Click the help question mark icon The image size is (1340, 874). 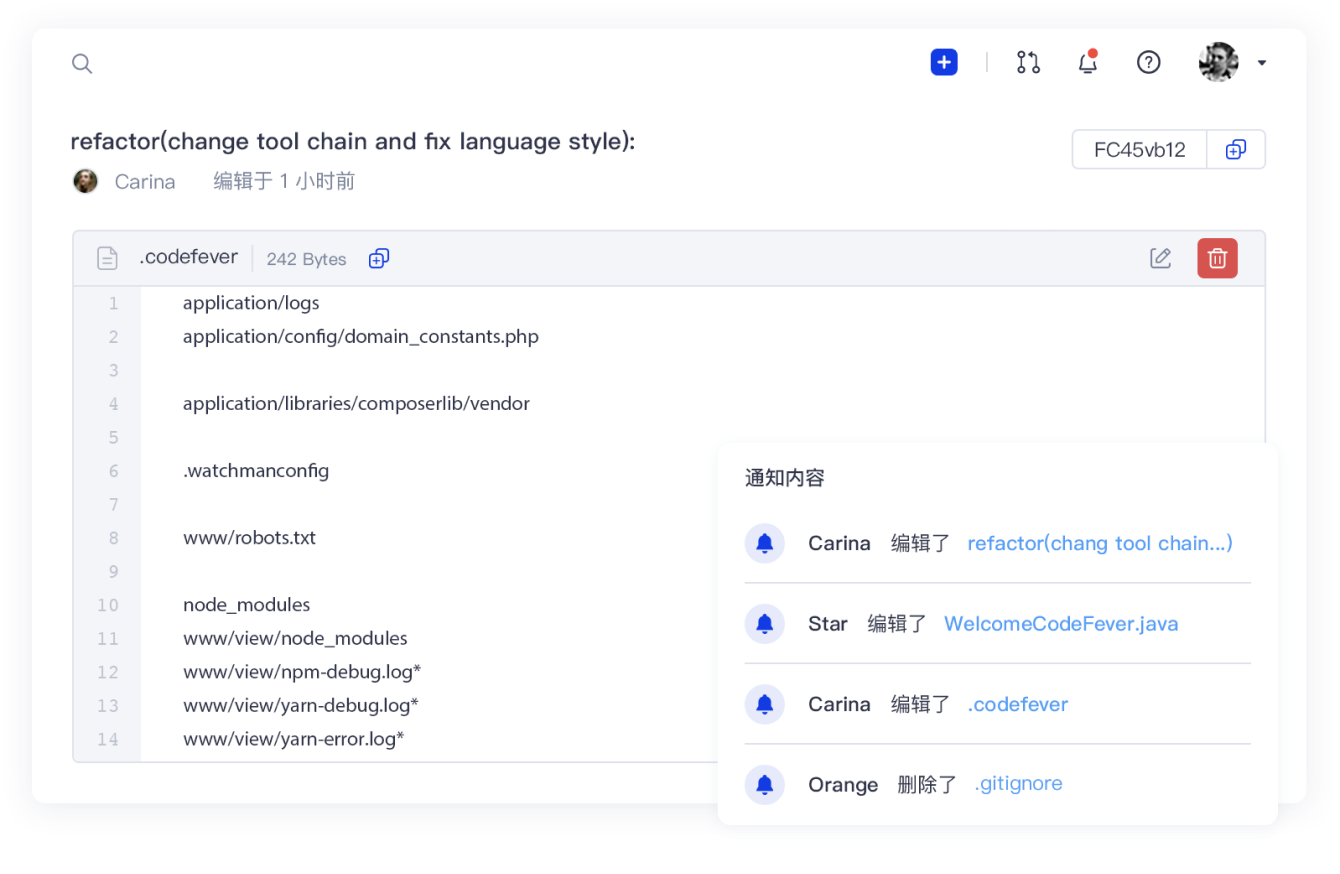[x=1149, y=62]
